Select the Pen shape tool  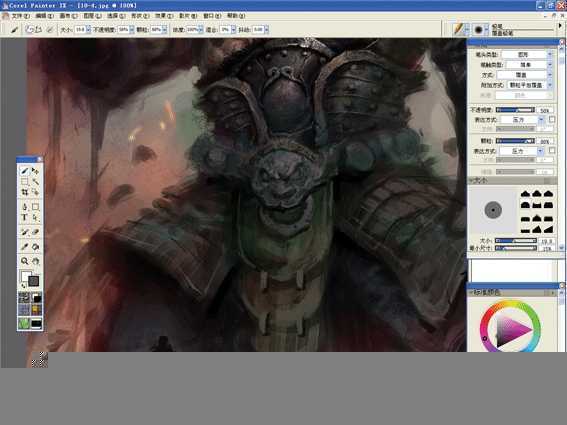[x=24, y=207]
